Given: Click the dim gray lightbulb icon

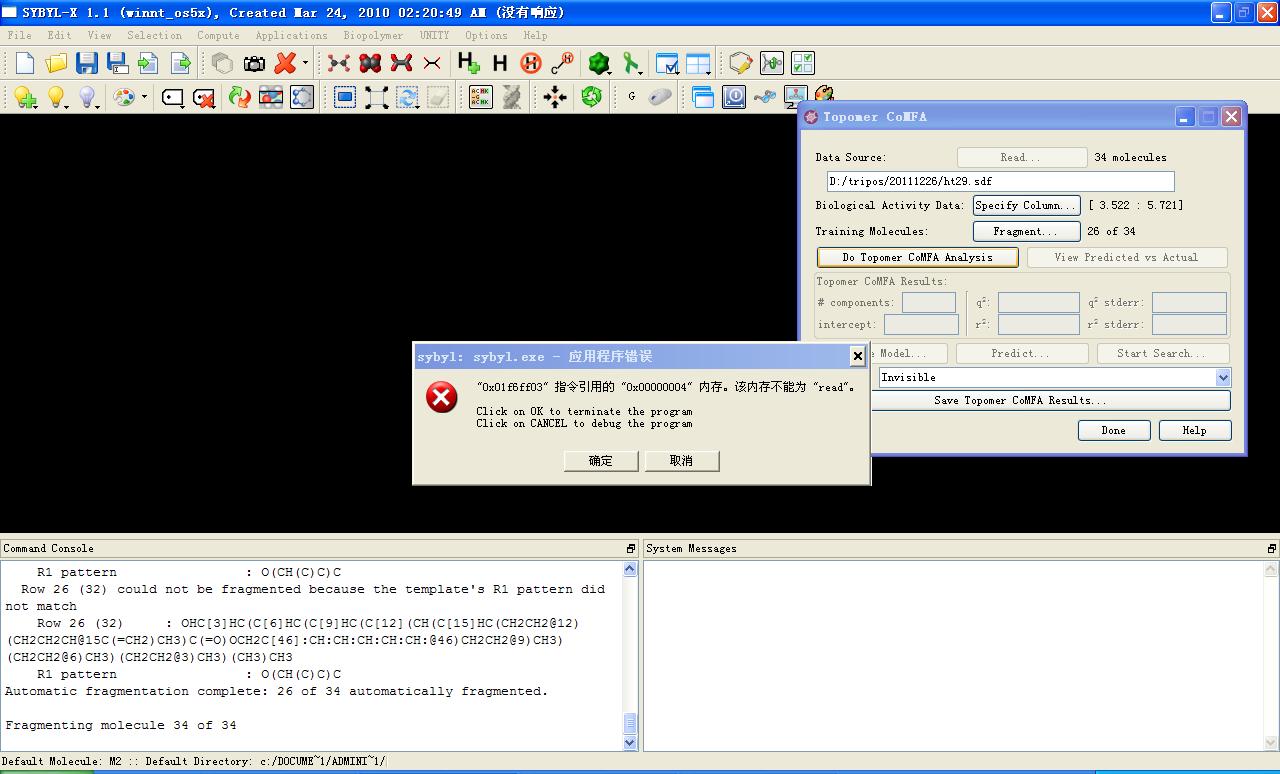Looking at the screenshot, I should tap(87, 97).
